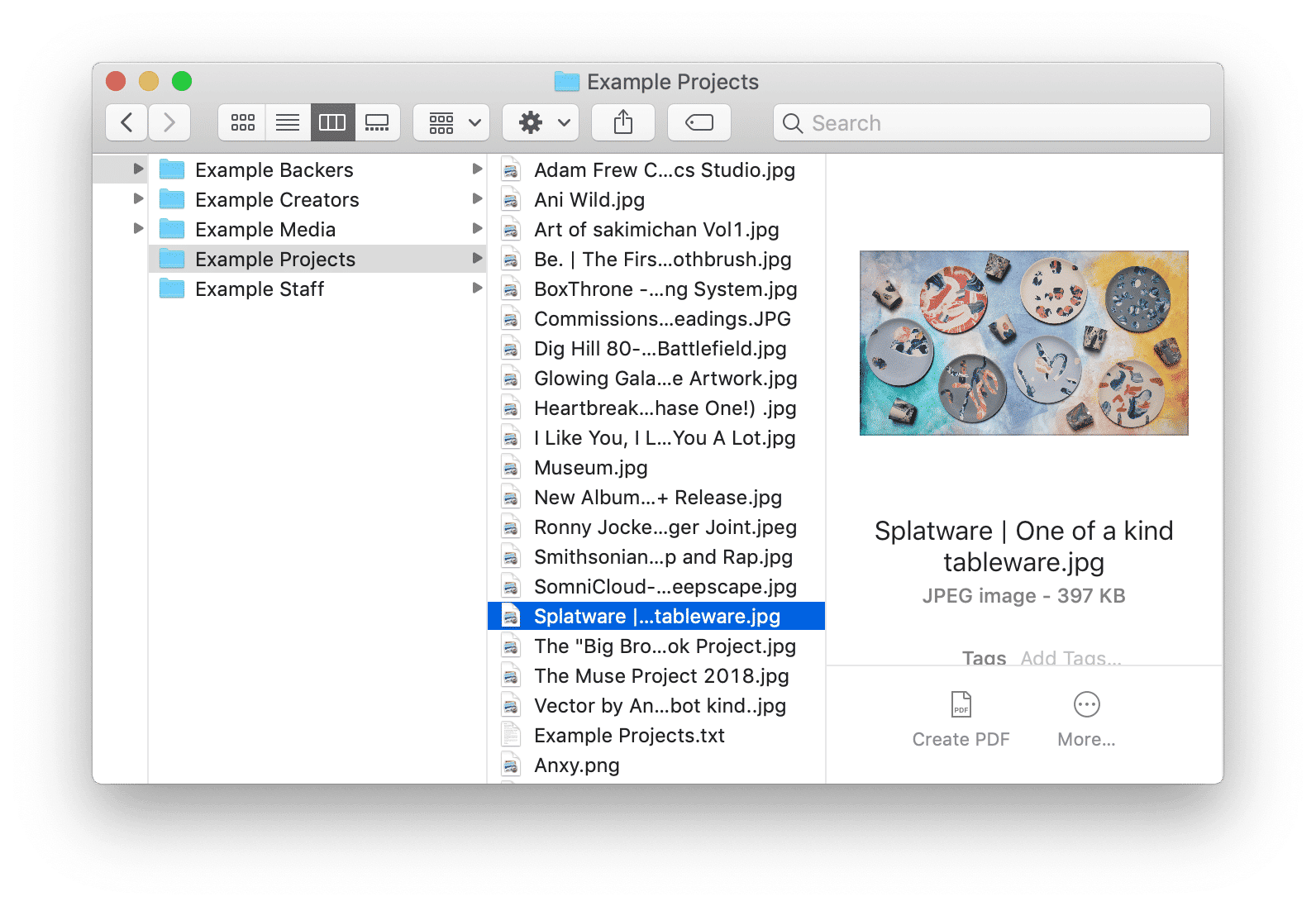
Task: Click the Share toolbar button
Action: point(623,122)
